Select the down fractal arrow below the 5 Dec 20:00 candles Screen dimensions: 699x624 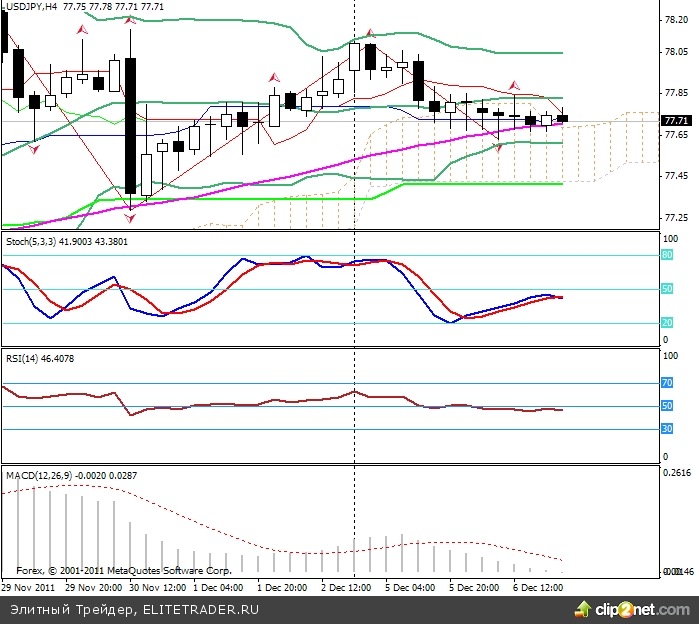tap(498, 148)
